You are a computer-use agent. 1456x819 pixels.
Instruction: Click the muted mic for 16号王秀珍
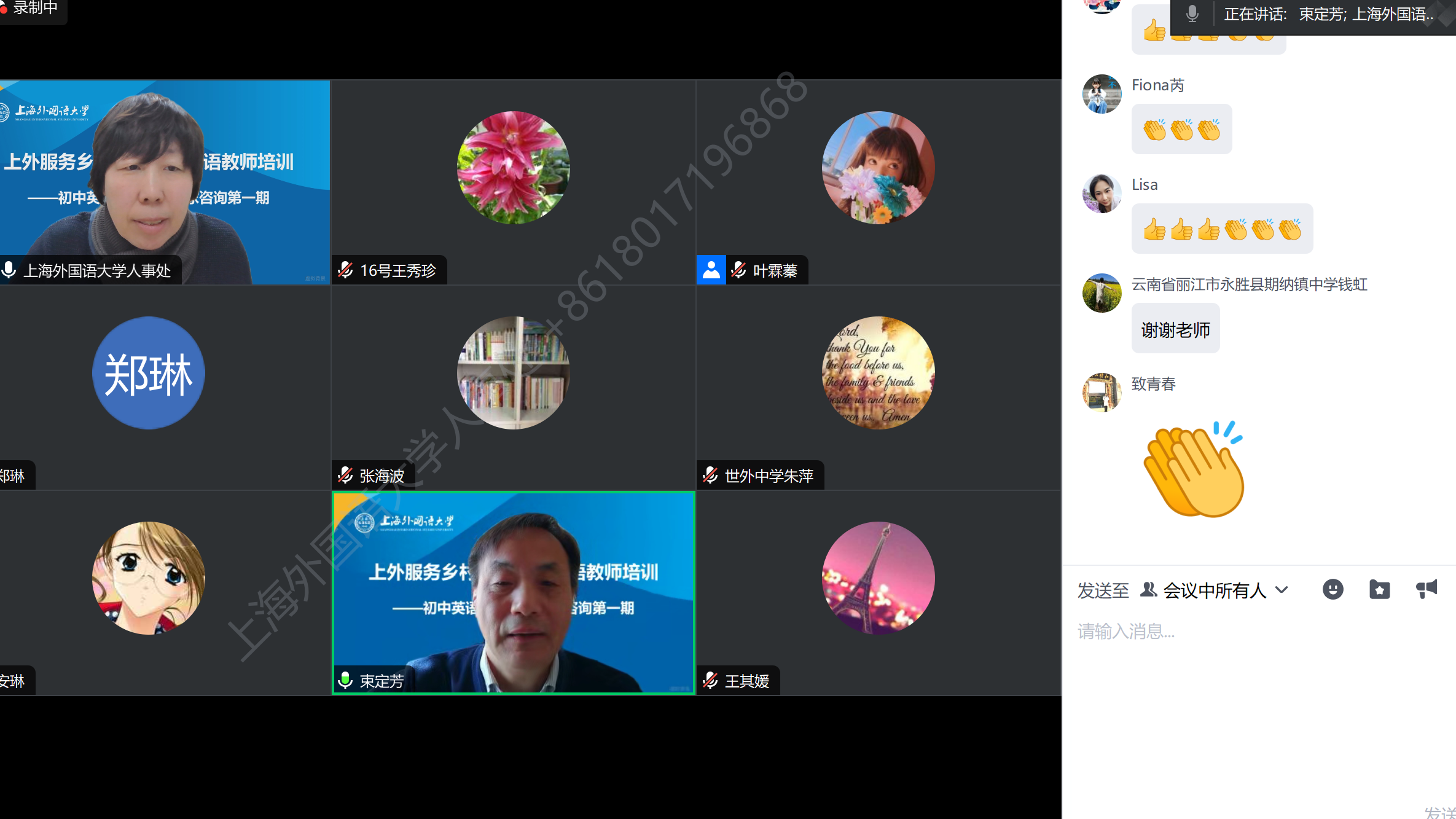[x=345, y=270]
